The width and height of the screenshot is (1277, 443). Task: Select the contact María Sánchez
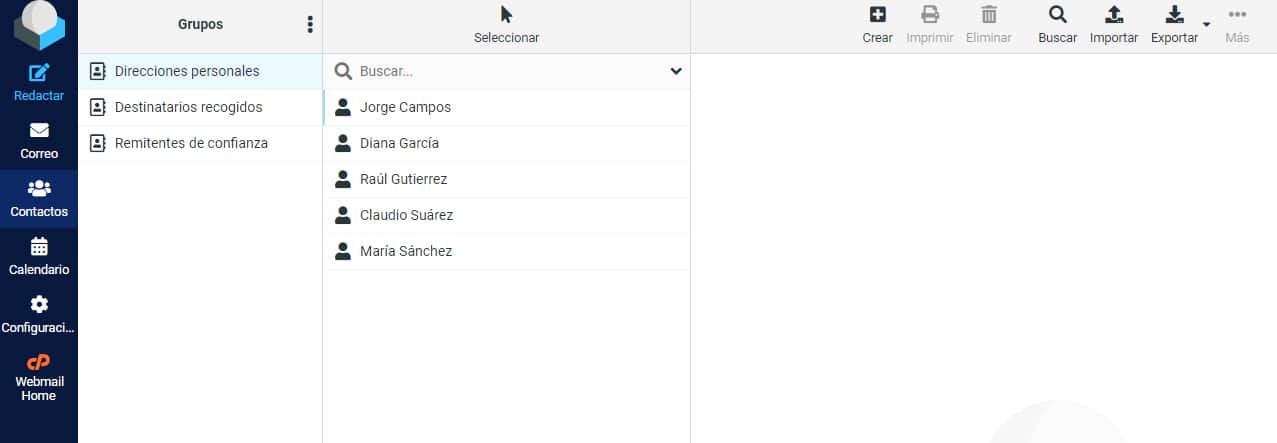[406, 251]
